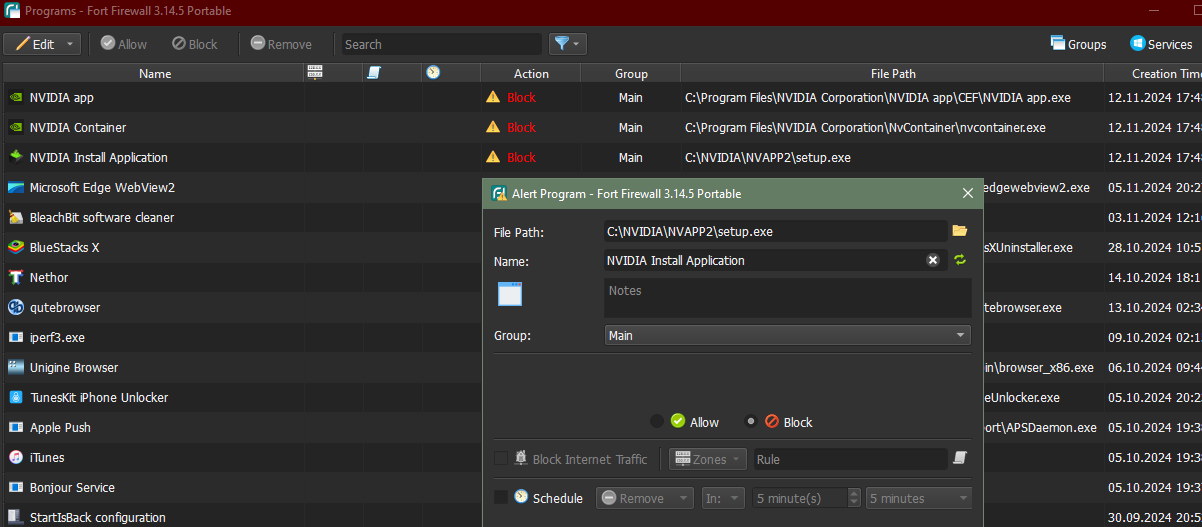Open Groups from the toolbar
The image size is (1202, 527).
tap(1078, 44)
